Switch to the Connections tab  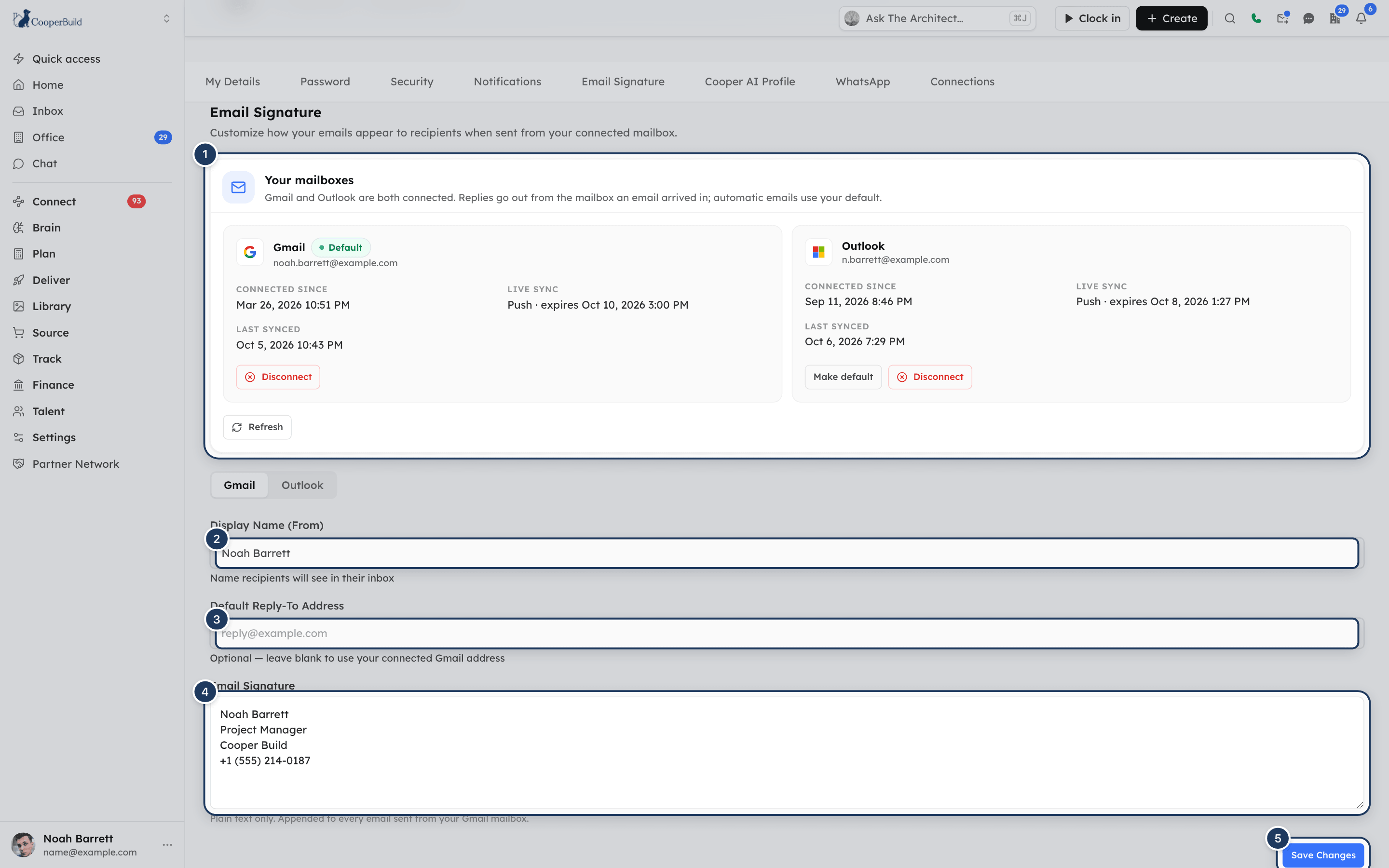point(962,81)
